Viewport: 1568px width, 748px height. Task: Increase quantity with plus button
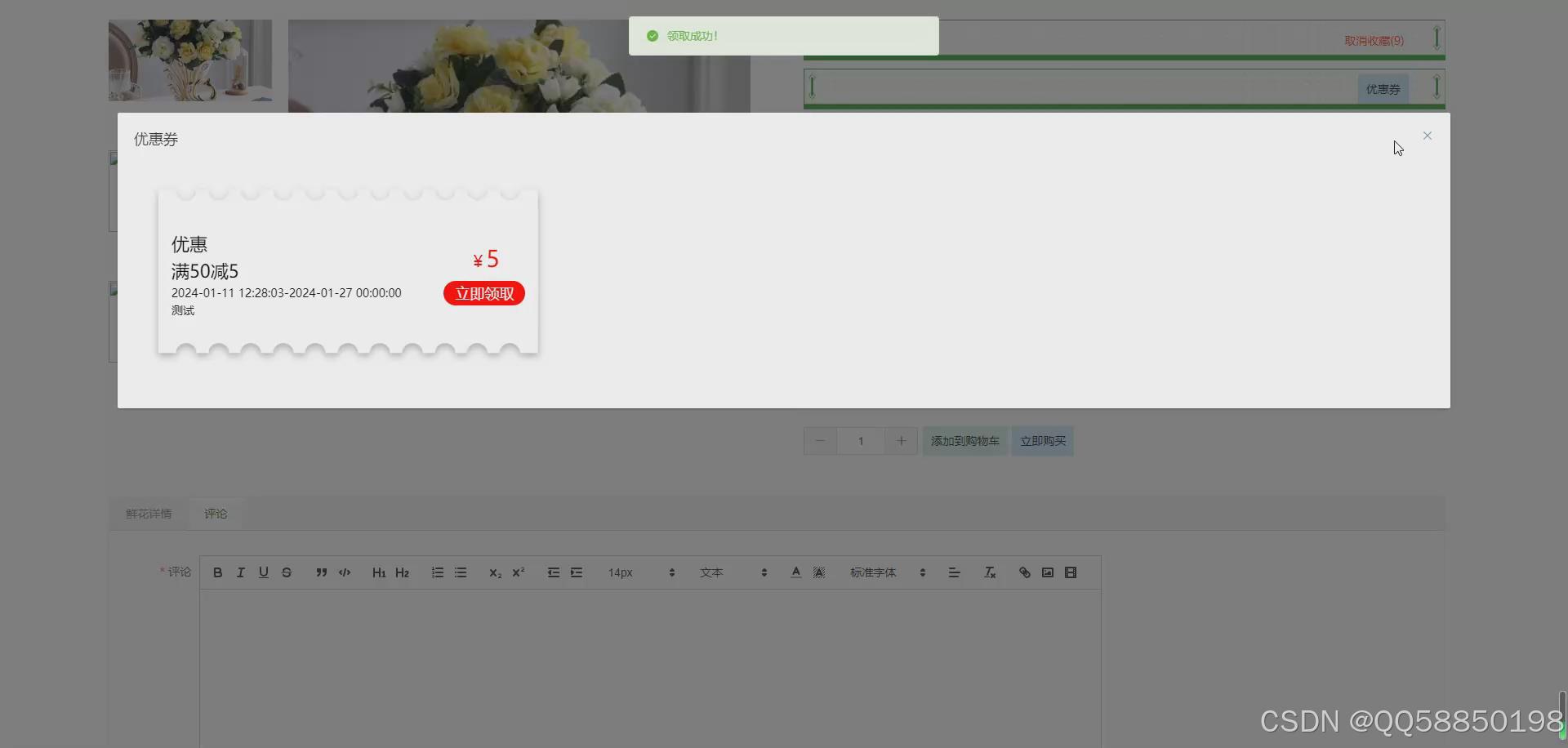[x=902, y=441]
